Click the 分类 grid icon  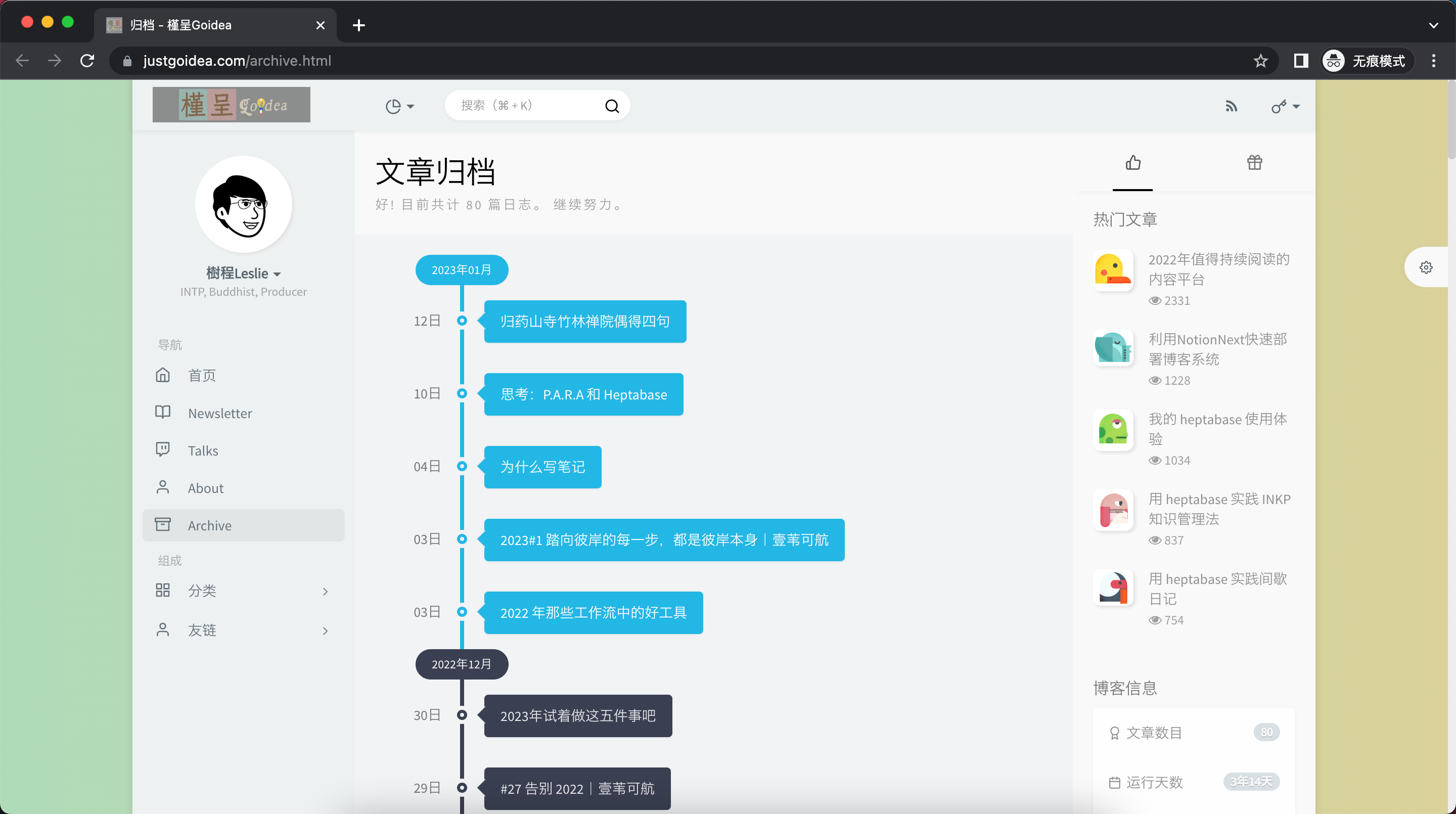click(x=163, y=590)
